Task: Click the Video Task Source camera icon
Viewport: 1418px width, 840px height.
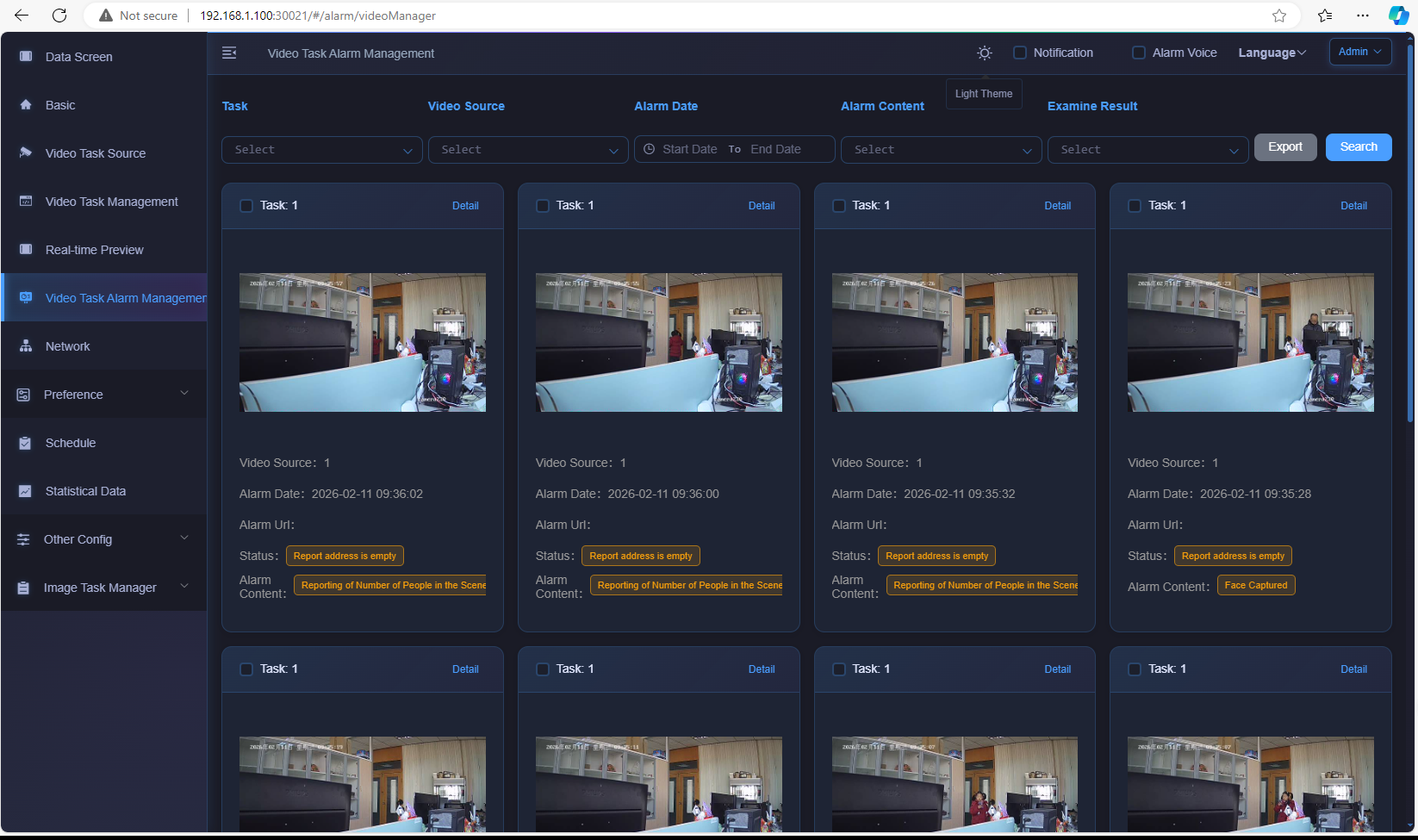Action: 26,153
